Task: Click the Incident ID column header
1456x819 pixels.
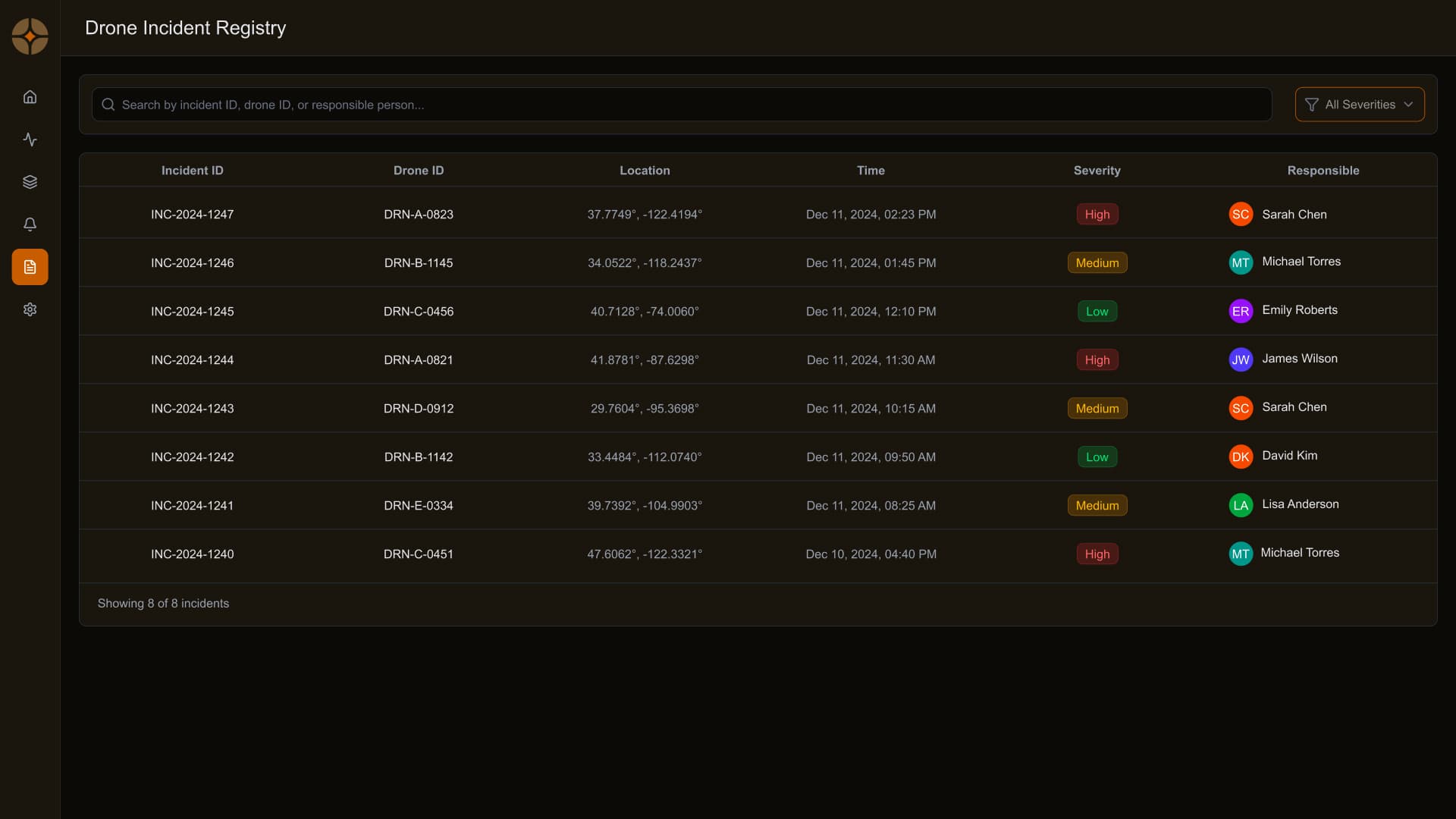Action: [192, 171]
